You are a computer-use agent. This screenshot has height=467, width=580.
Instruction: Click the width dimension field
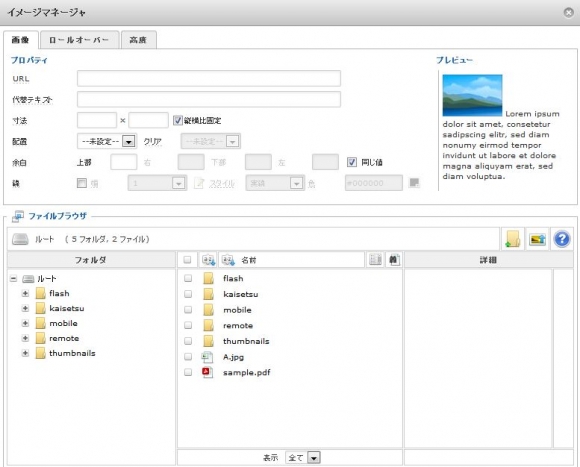coord(97,120)
